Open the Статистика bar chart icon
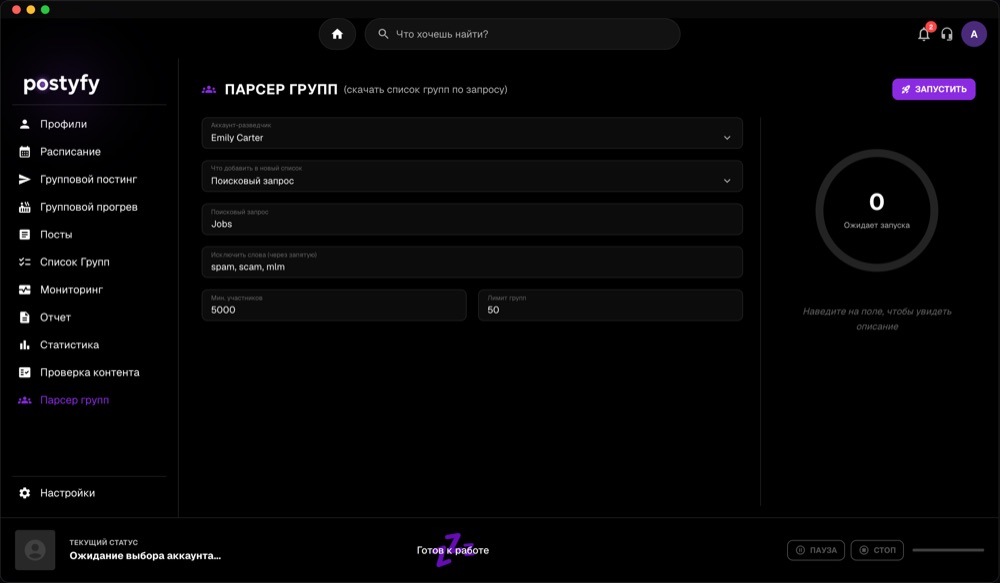 pos(24,345)
